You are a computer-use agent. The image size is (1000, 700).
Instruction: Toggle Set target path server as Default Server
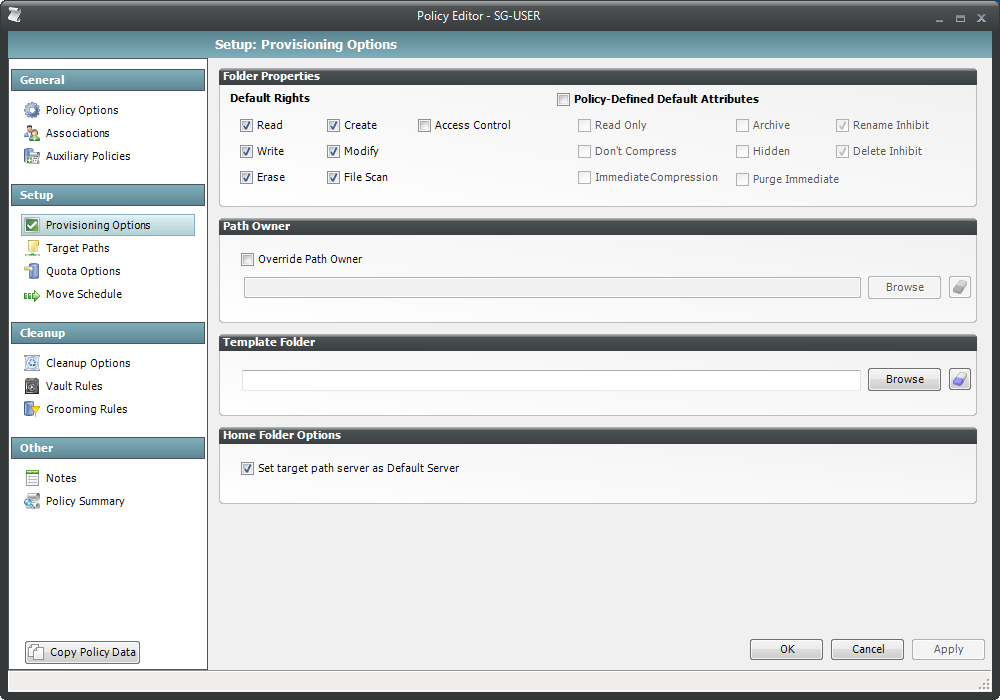[247, 469]
